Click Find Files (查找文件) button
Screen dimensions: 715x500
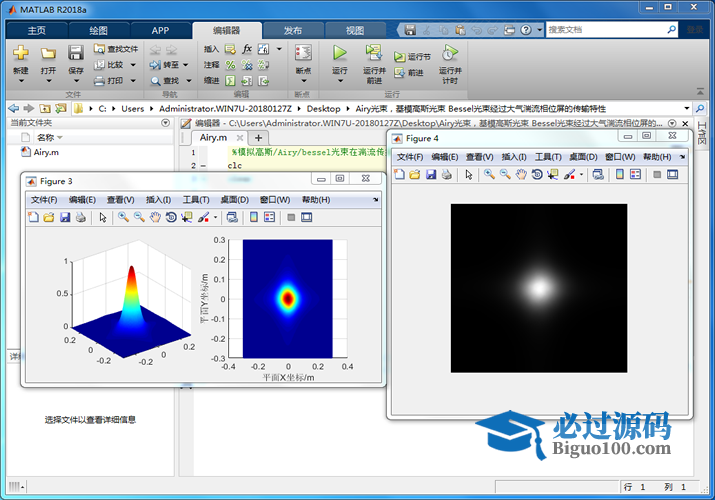pyautogui.click(x=116, y=49)
